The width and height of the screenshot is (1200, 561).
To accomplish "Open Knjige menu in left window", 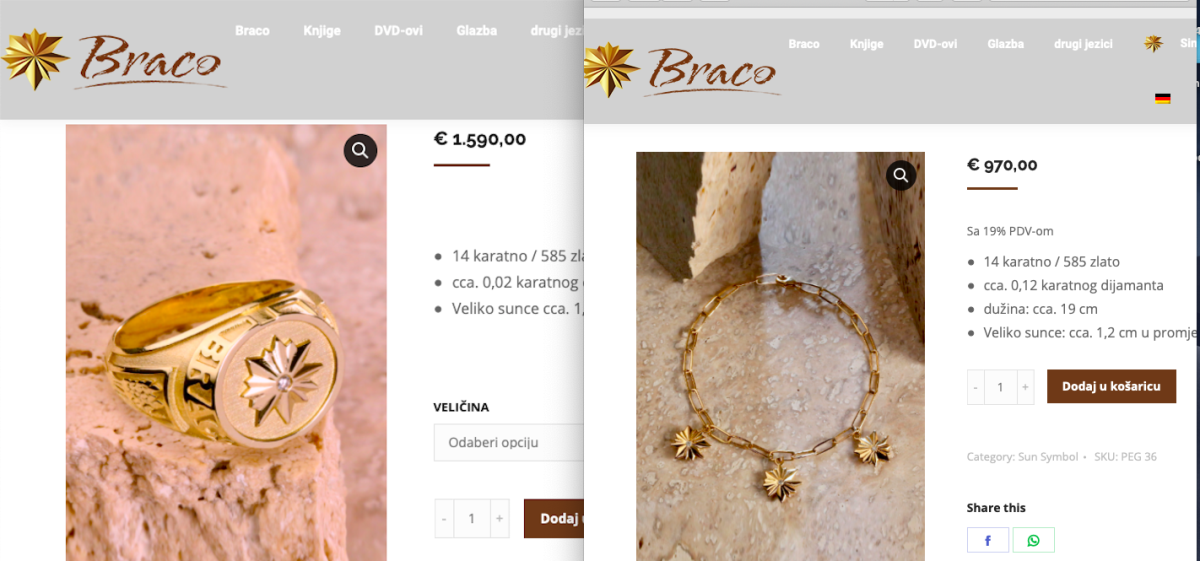I will [322, 31].
